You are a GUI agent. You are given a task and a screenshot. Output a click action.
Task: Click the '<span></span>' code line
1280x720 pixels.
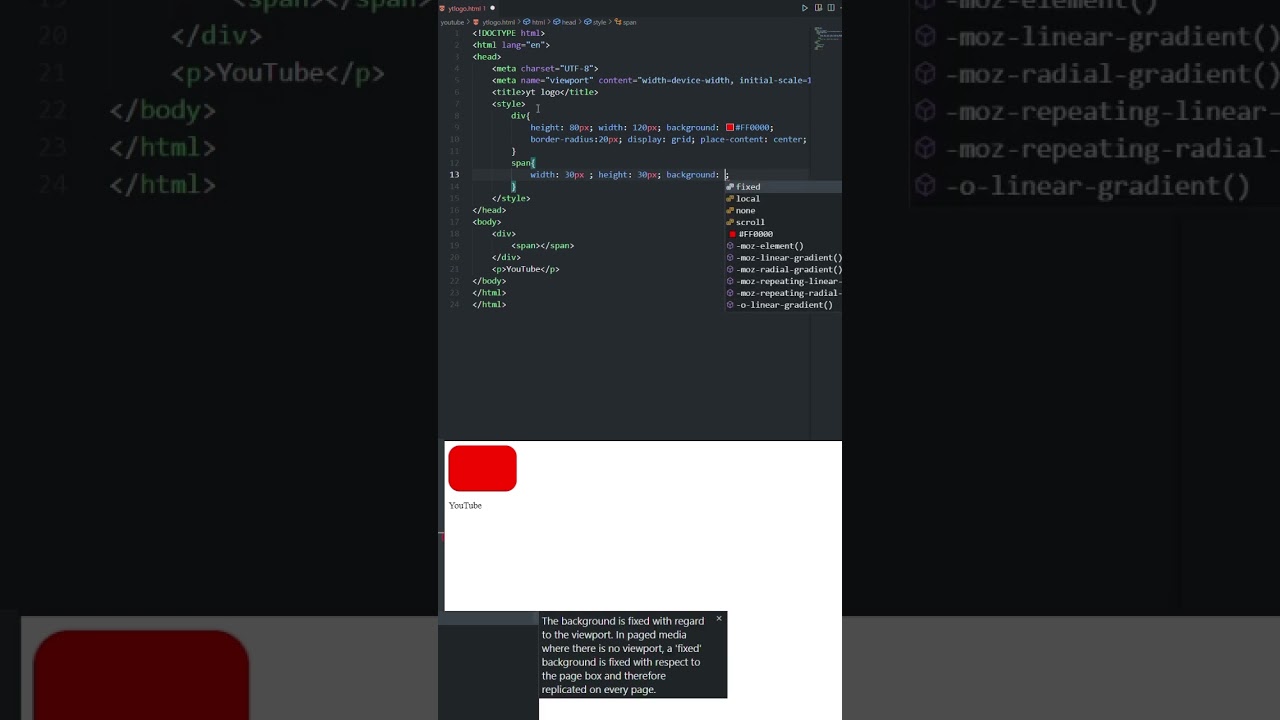(543, 246)
